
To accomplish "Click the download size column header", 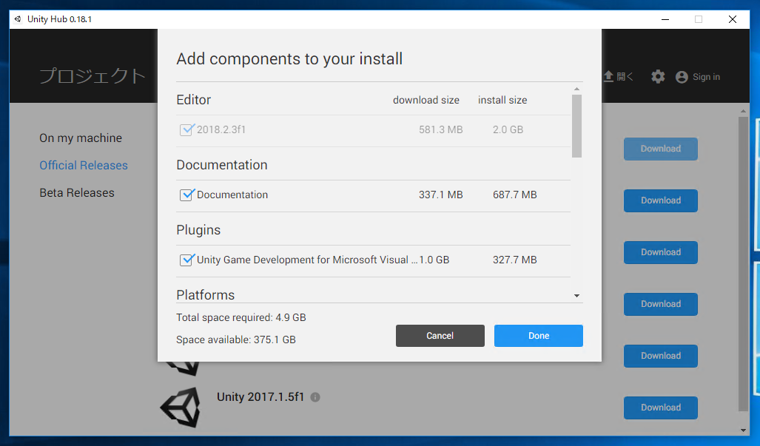I will [426, 100].
